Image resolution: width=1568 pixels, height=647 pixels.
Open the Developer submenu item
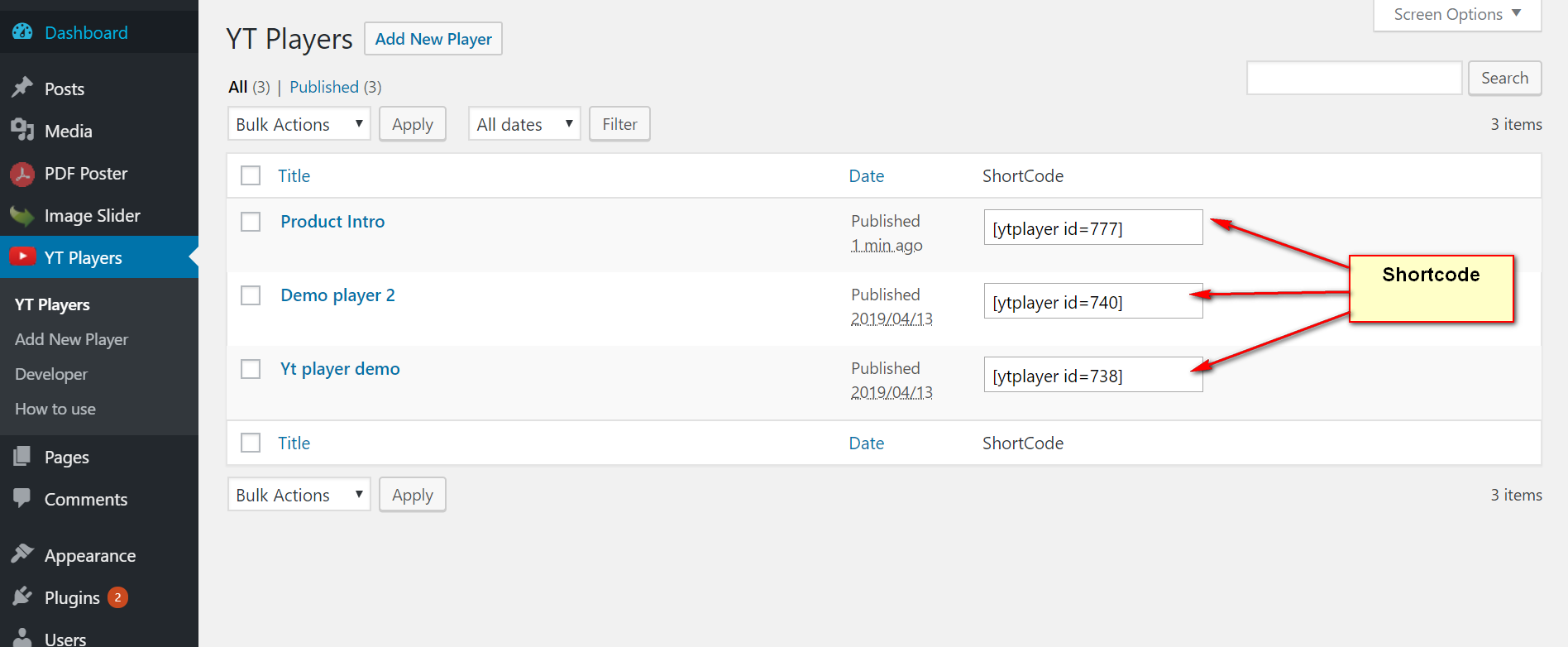click(x=51, y=374)
